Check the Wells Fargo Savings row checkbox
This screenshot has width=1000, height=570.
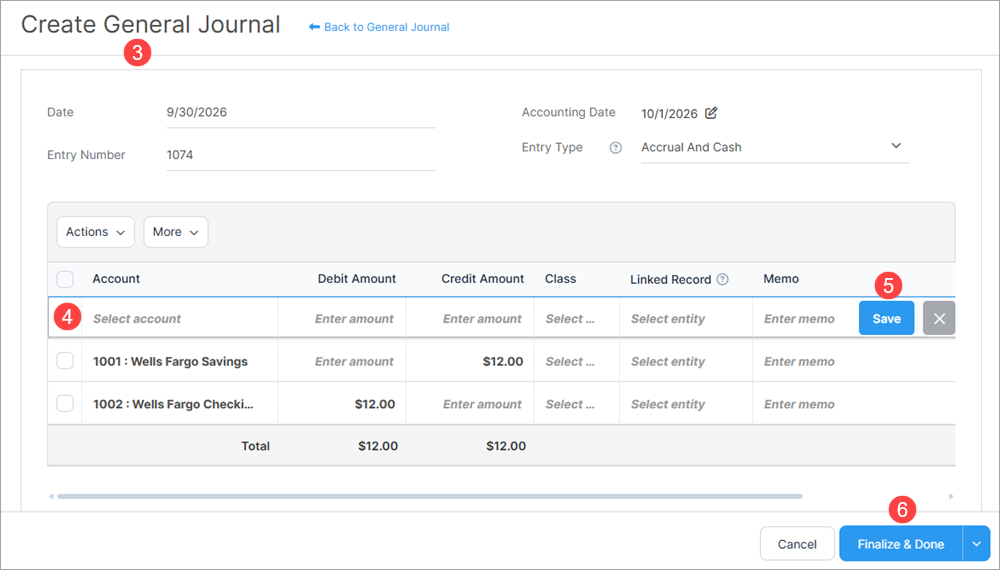(x=65, y=361)
